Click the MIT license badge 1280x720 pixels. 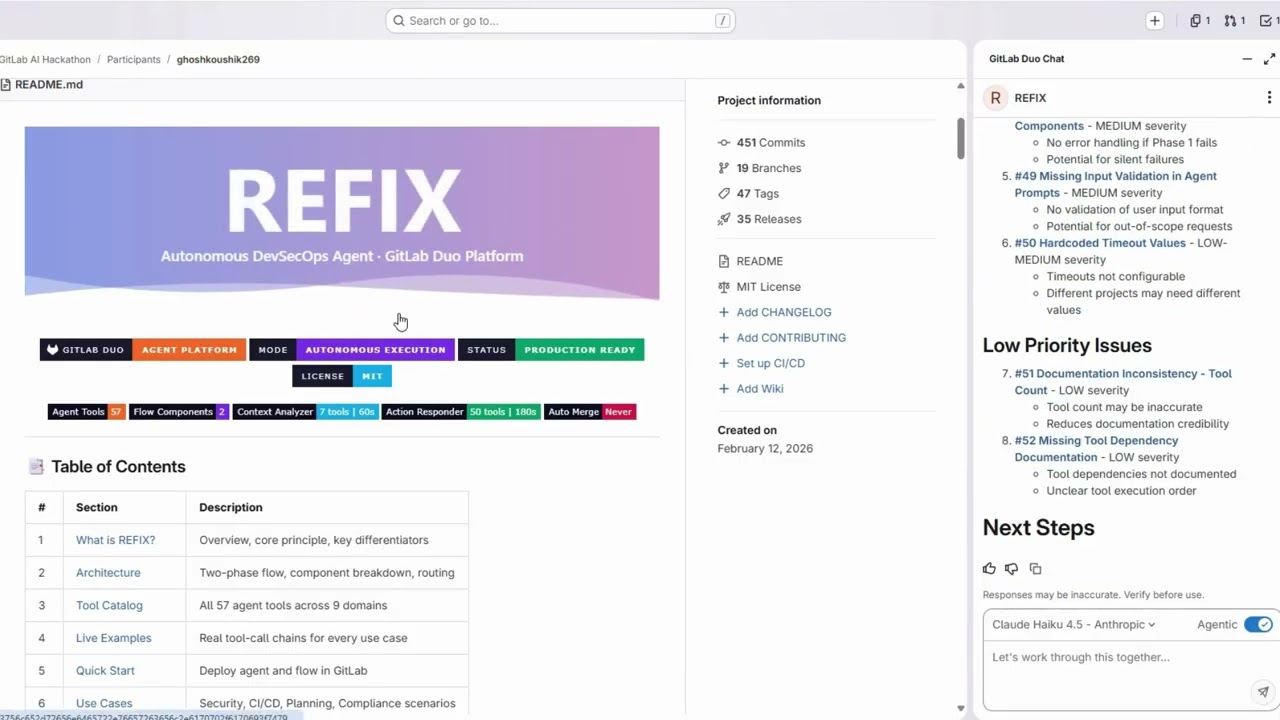point(342,376)
